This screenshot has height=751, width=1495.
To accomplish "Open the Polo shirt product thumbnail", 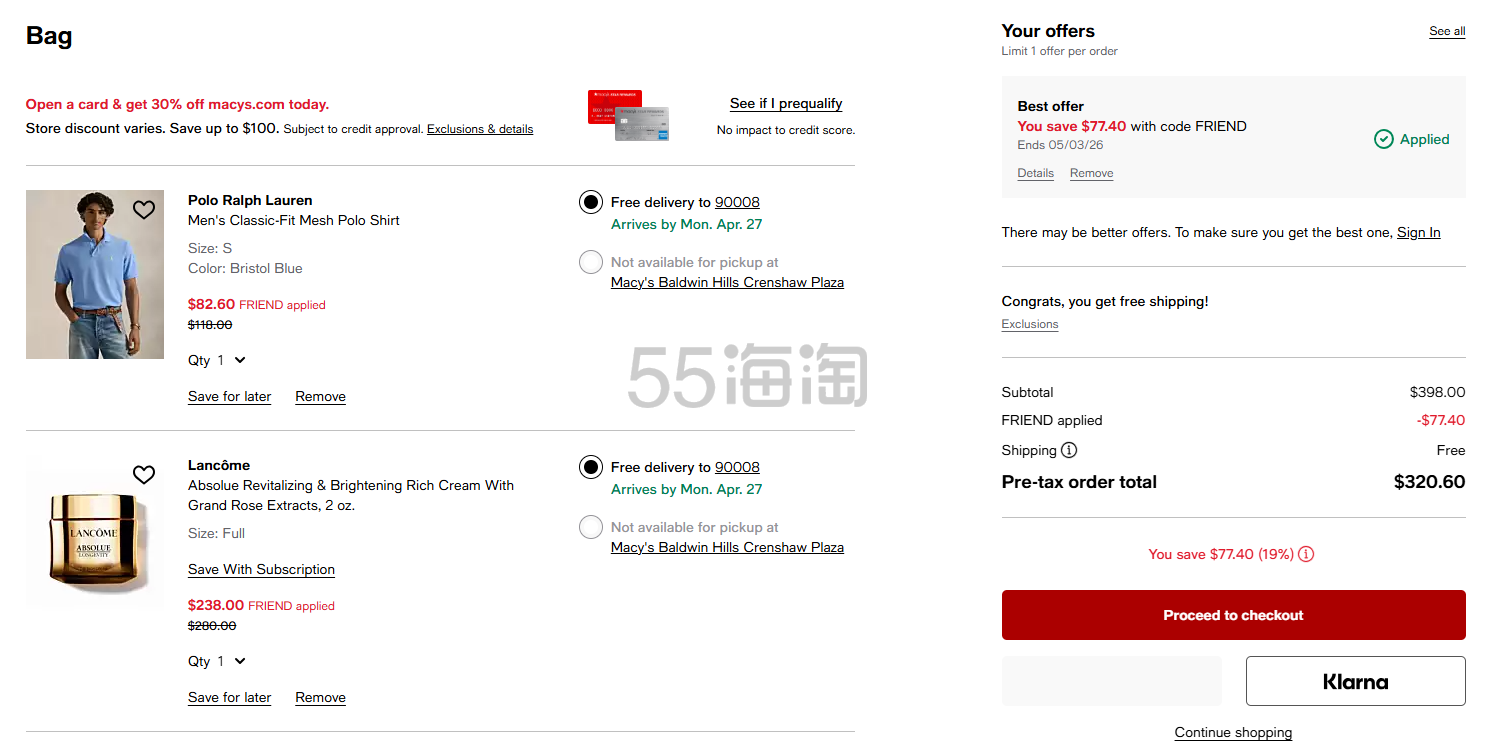I will pos(95,274).
